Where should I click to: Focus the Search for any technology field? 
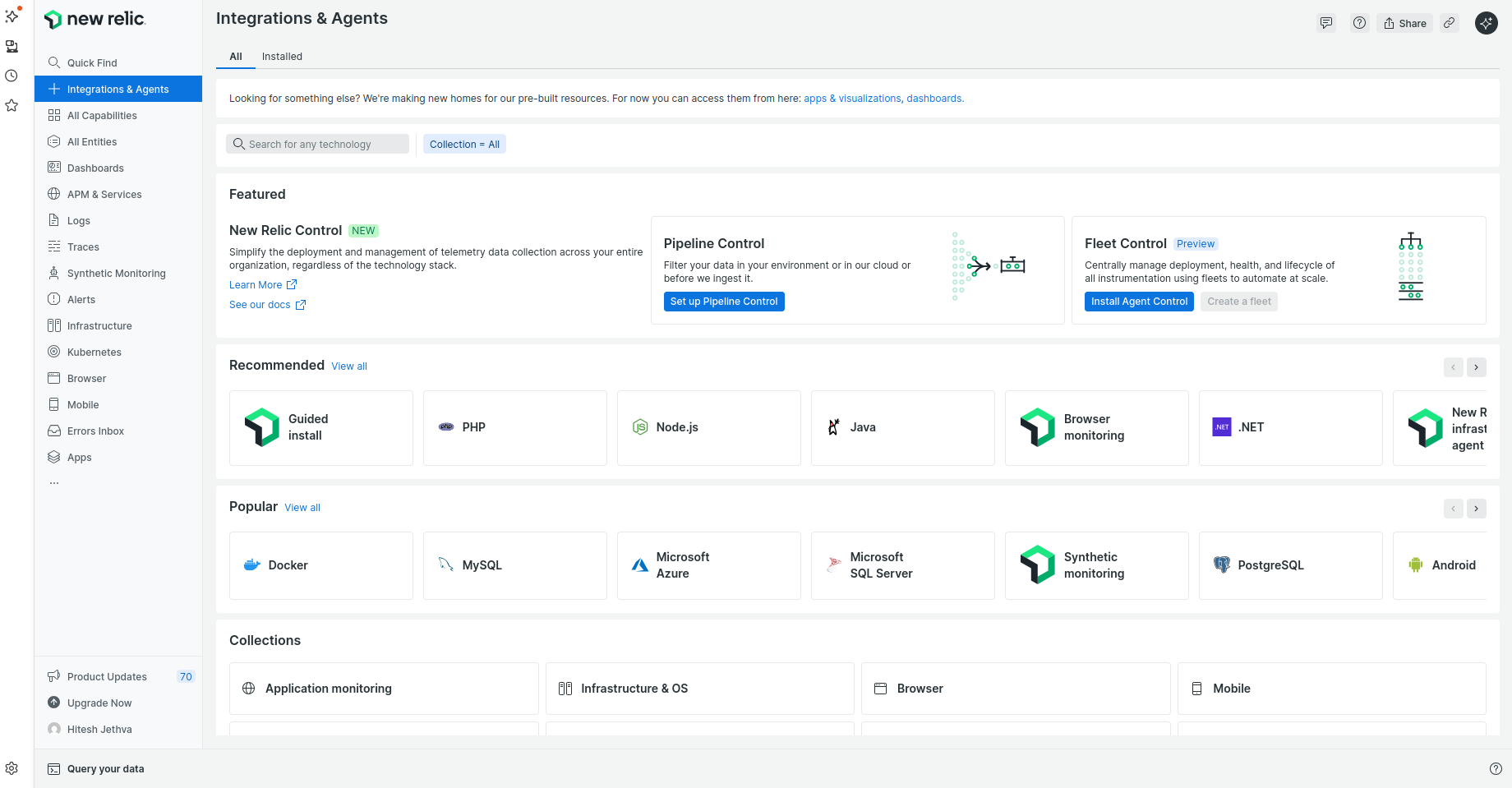pos(317,144)
